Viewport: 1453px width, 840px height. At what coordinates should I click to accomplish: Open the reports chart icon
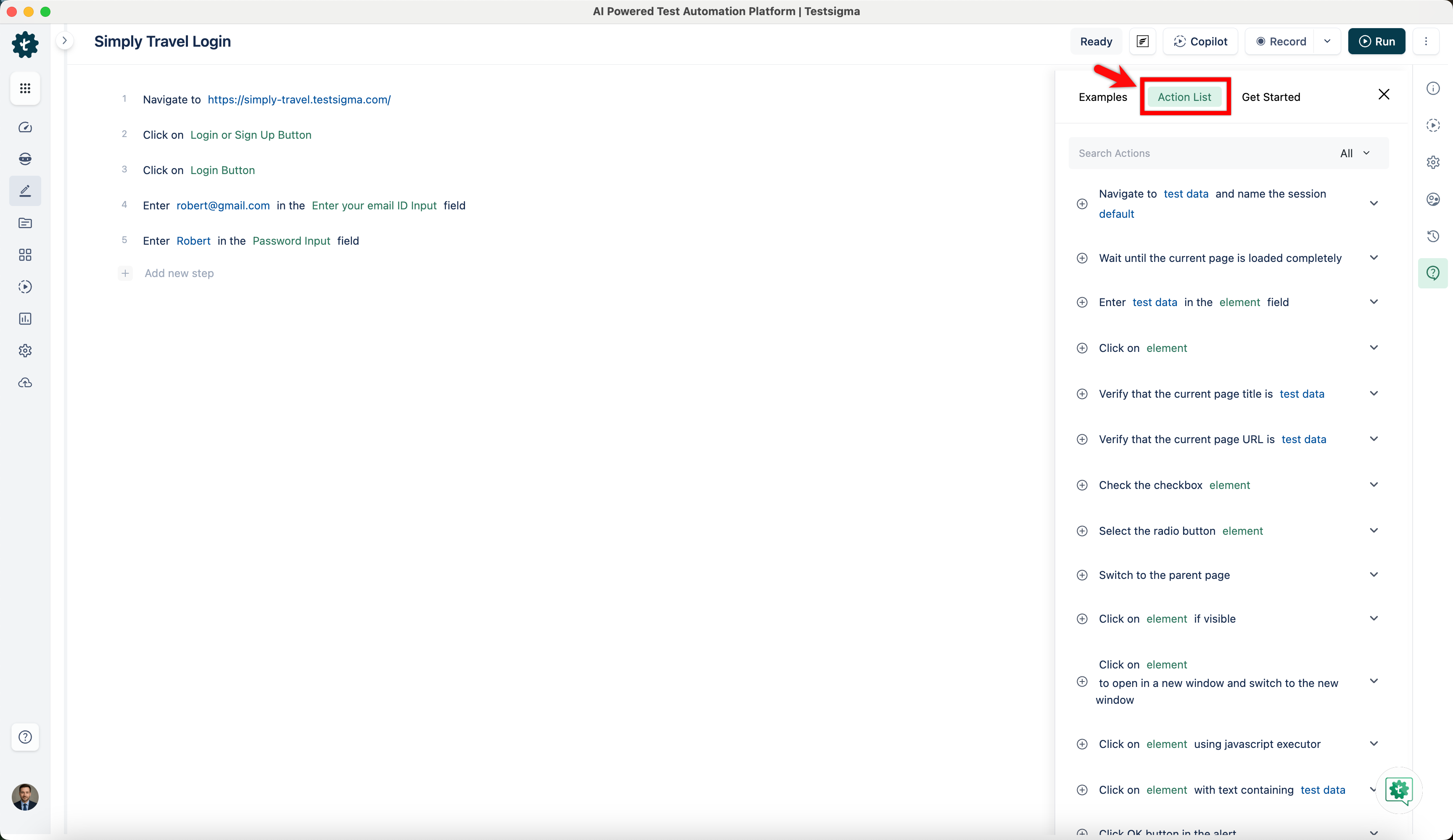[x=25, y=318]
